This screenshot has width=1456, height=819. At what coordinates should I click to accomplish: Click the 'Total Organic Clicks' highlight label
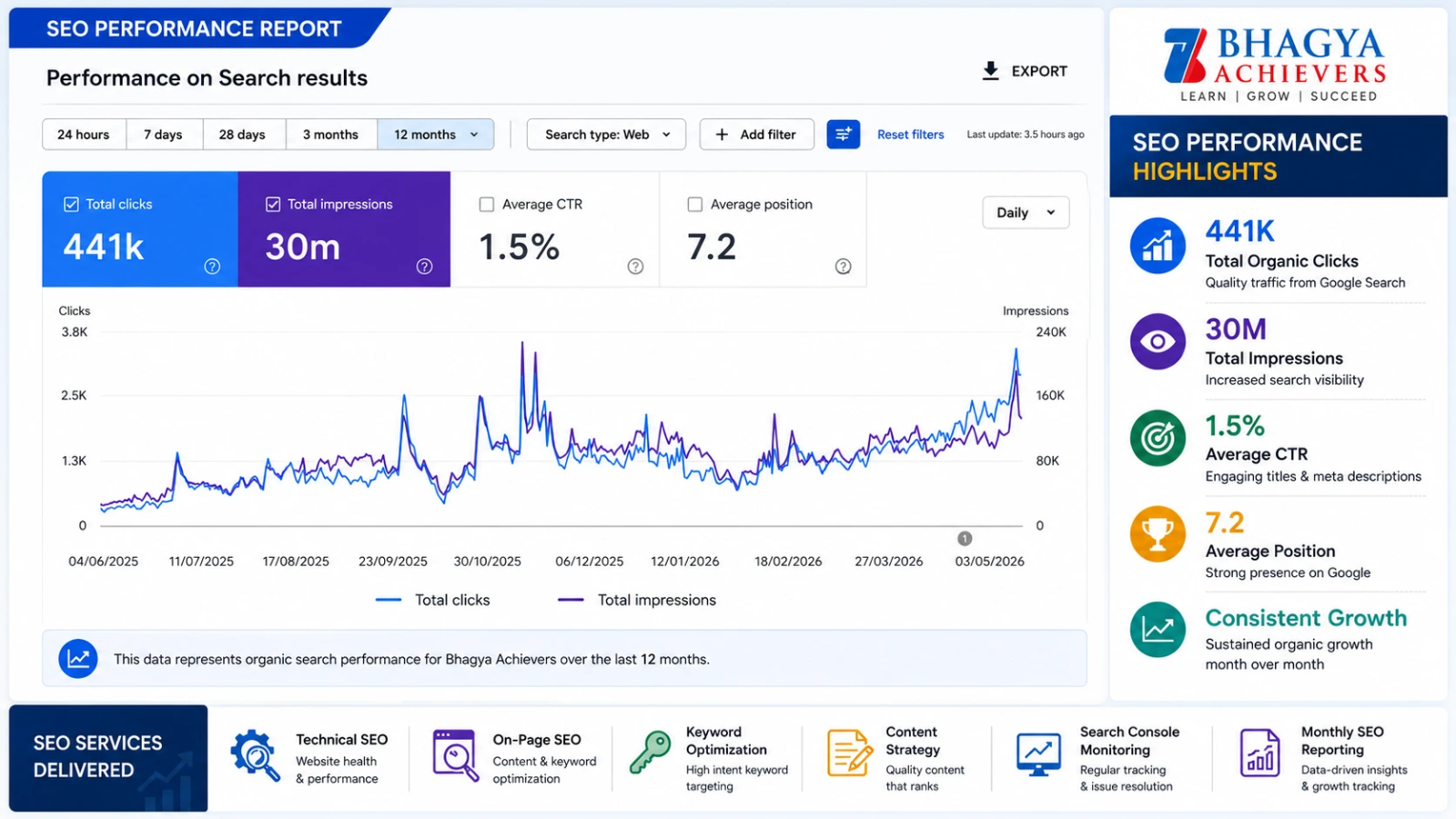coord(1282,261)
